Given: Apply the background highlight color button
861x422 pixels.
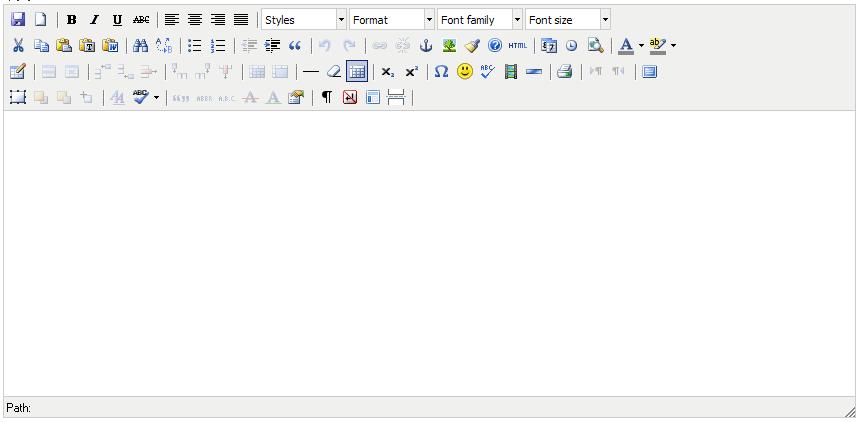Looking at the screenshot, I should [x=657, y=46].
